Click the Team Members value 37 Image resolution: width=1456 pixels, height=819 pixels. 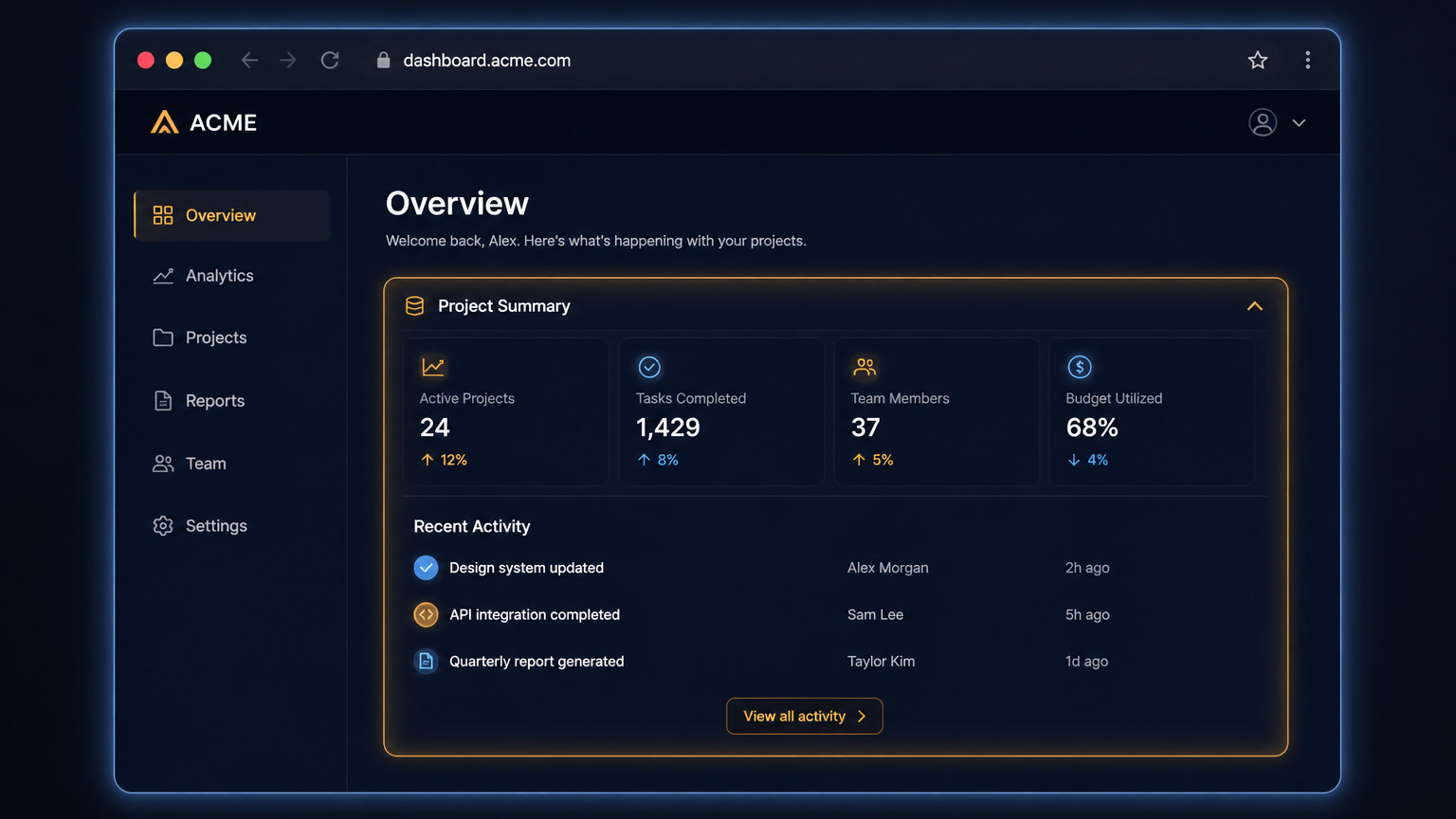pos(865,428)
